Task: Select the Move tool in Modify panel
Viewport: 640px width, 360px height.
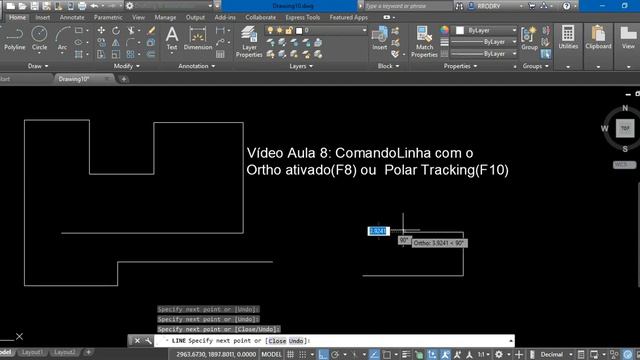Action: point(101,30)
